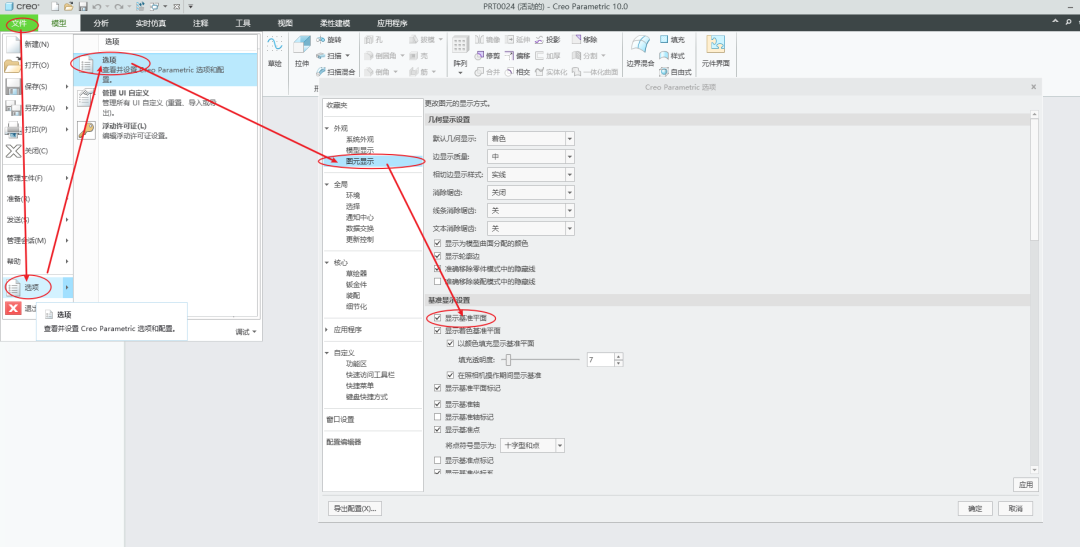The width and height of the screenshot is (1080, 547).
Task: Toggle 显示为模型曲面分配的颜色 checkbox
Action: pos(437,244)
